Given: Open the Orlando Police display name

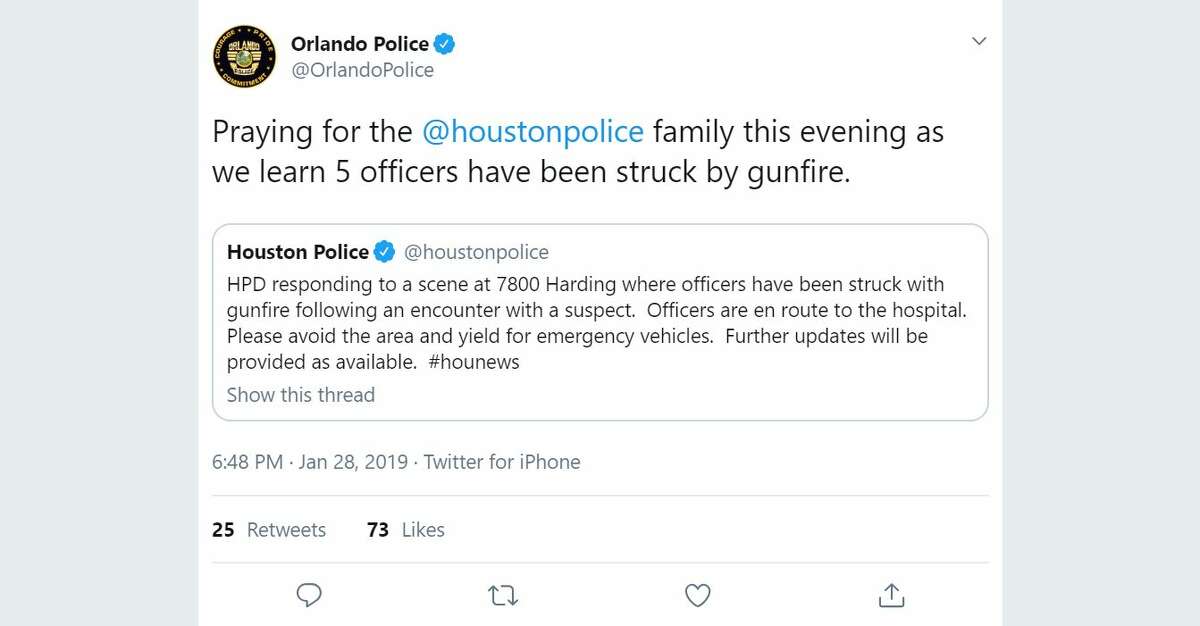Looking at the screenshot, I should click(x=360, y=44).
